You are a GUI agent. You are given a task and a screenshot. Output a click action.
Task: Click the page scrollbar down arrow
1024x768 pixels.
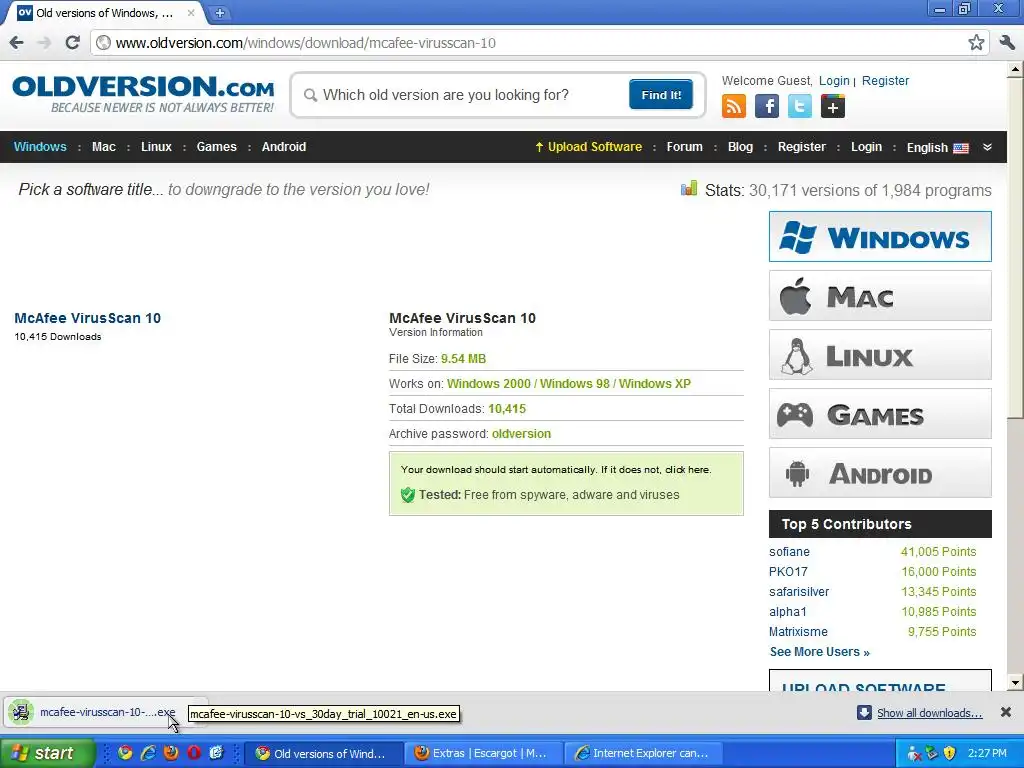click(x=1015, y=683)
